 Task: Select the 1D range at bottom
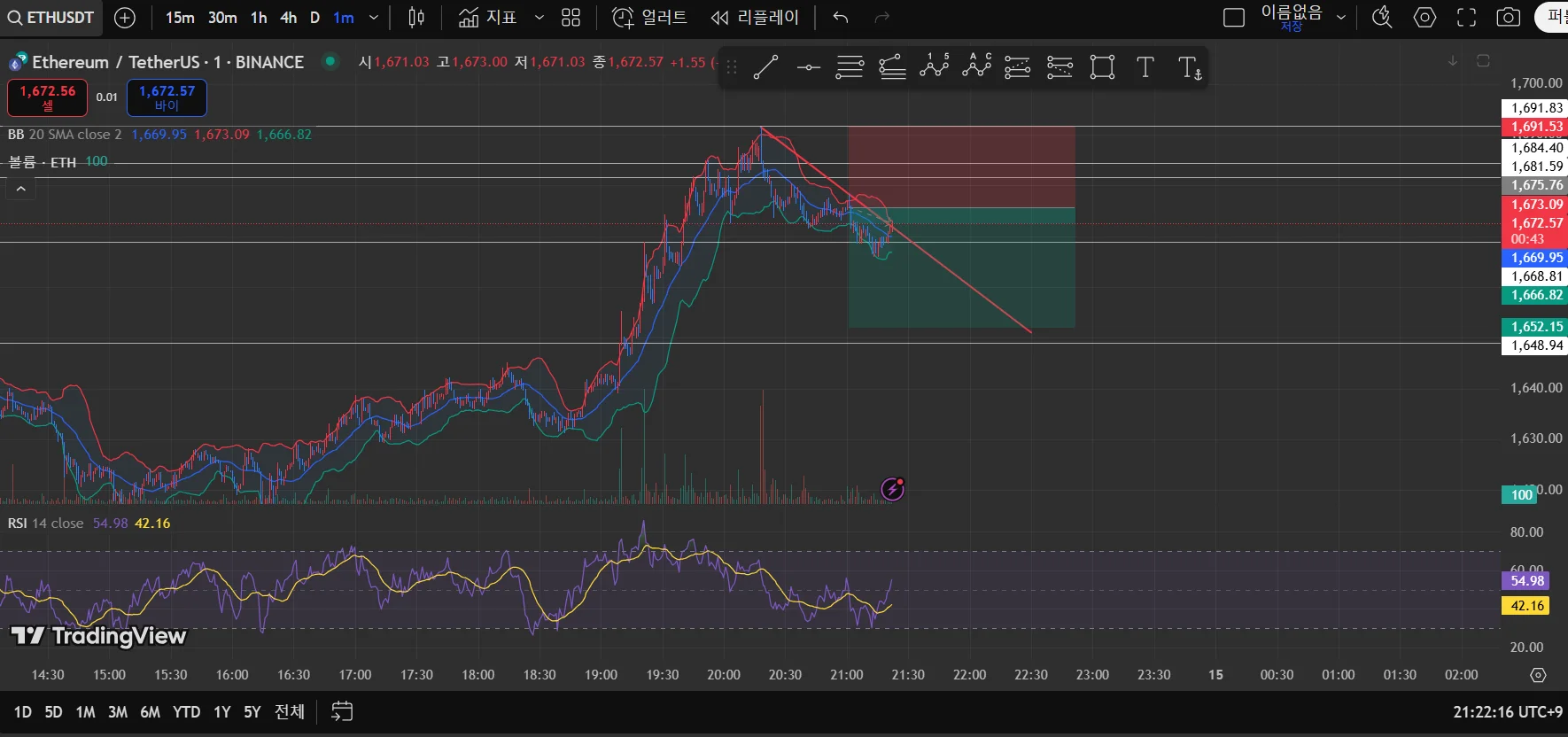point(23,711)
